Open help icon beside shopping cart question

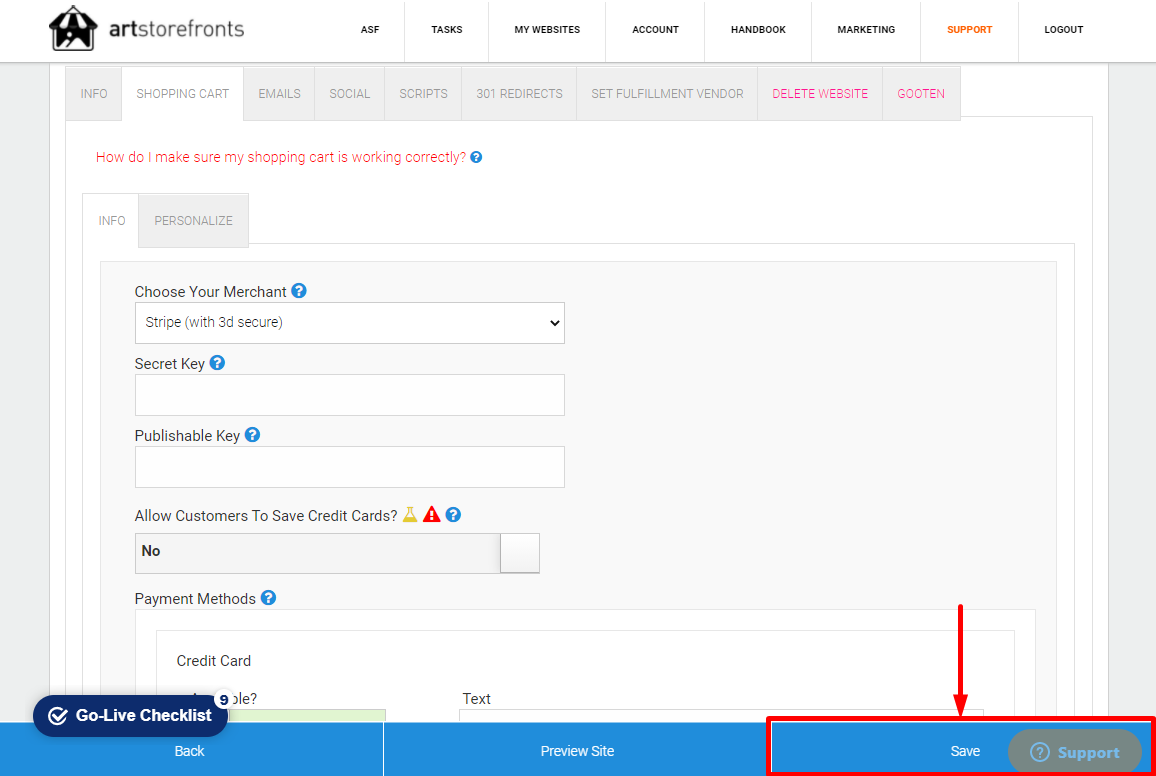coord(476,157)
